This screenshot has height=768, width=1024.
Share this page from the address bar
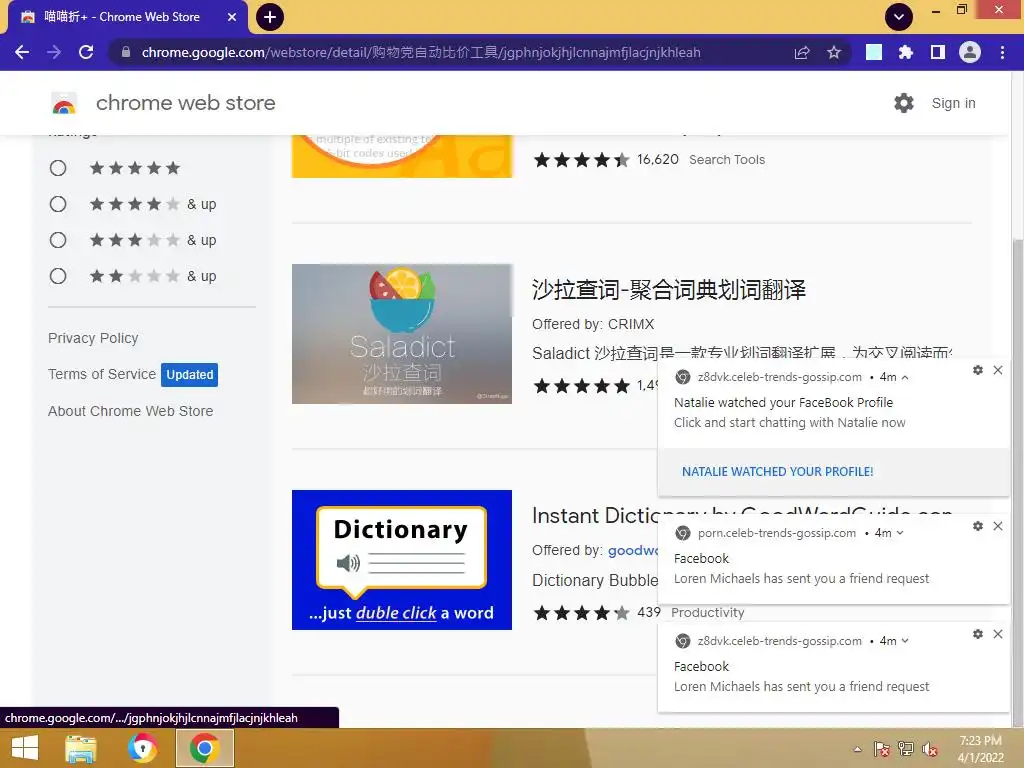(802, 52)
